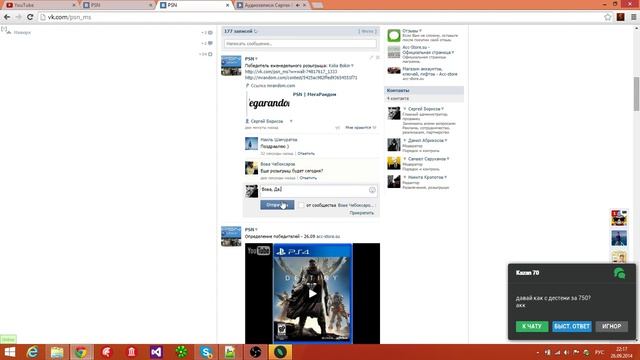Click the wall message input 'Написать сообщение'
640x360 pixels.
[300, 44]
